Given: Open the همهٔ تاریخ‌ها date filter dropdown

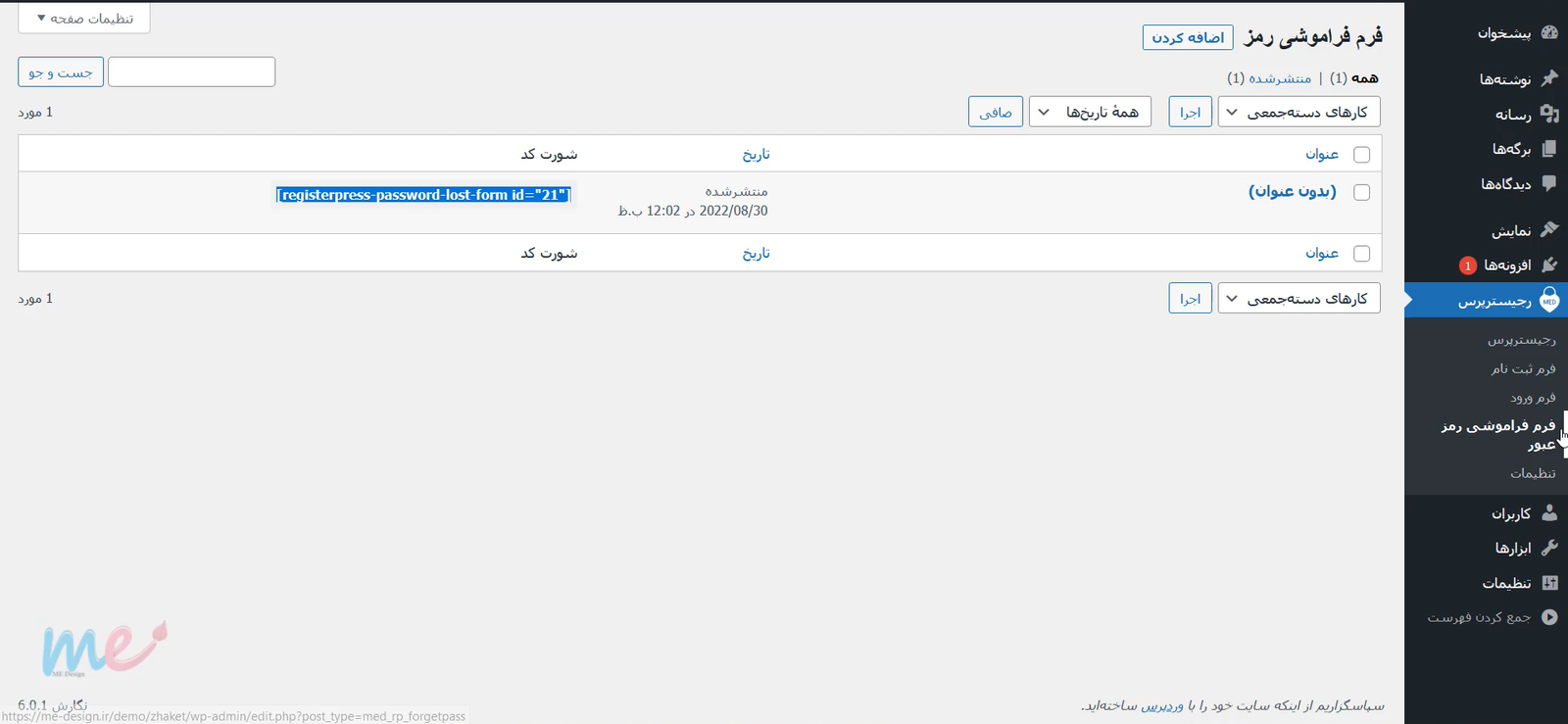Looking at the screenshot, I should pos(1090,112).
